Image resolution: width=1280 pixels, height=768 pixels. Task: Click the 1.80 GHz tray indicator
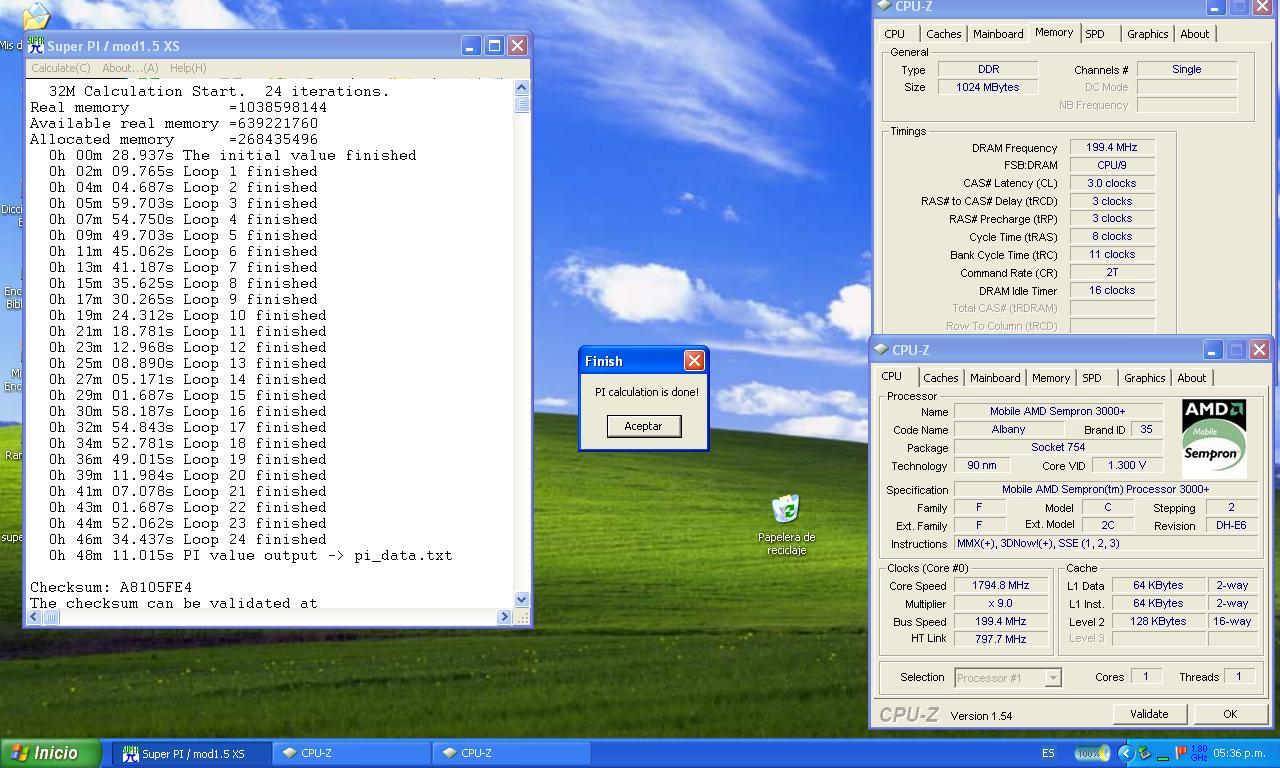pos(1199,753)
